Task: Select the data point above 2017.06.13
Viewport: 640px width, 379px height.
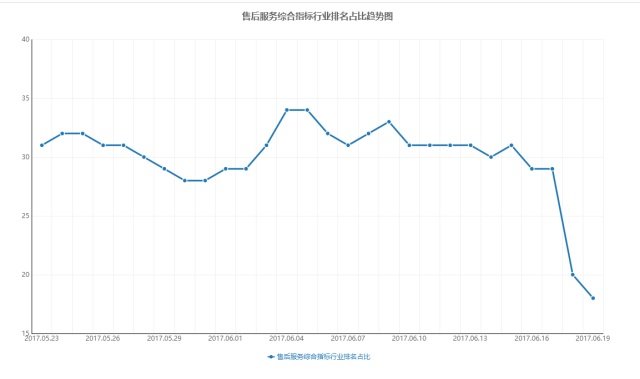Action: pos(470,145)
